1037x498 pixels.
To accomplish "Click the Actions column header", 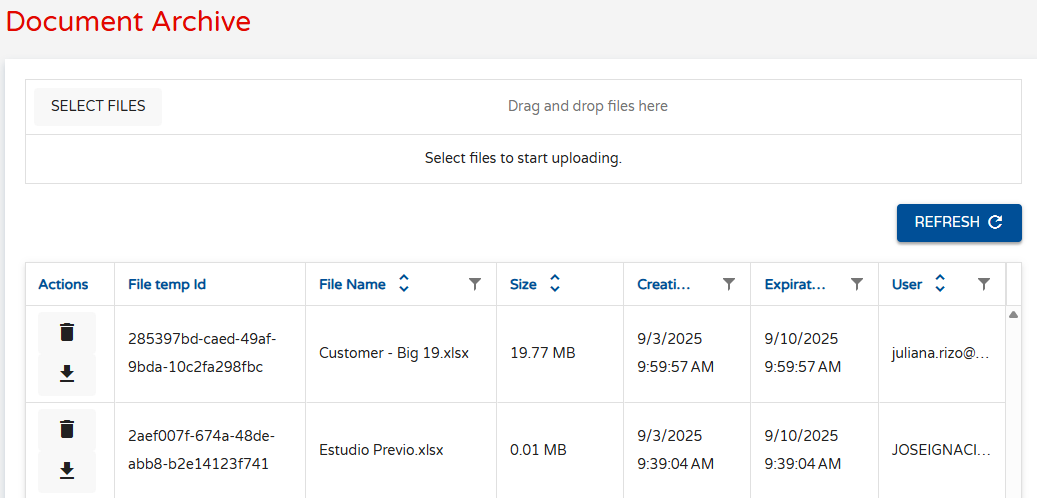I will (x=63, y=284).
